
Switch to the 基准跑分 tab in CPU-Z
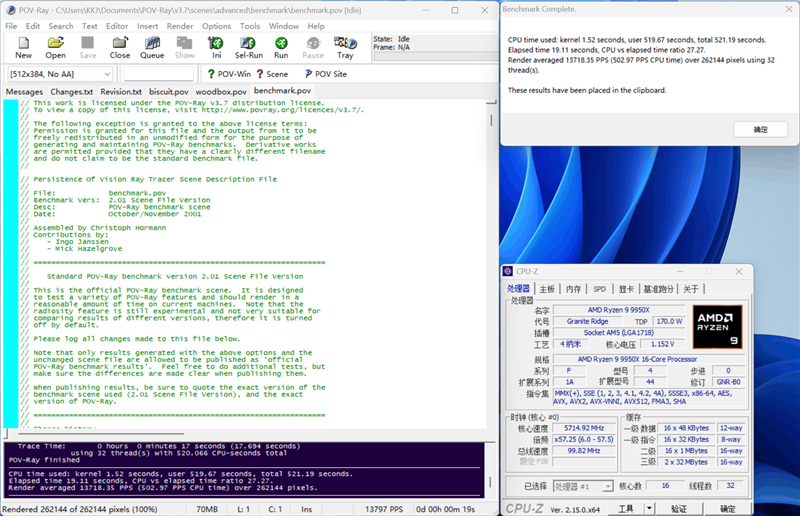pos(658,289)
